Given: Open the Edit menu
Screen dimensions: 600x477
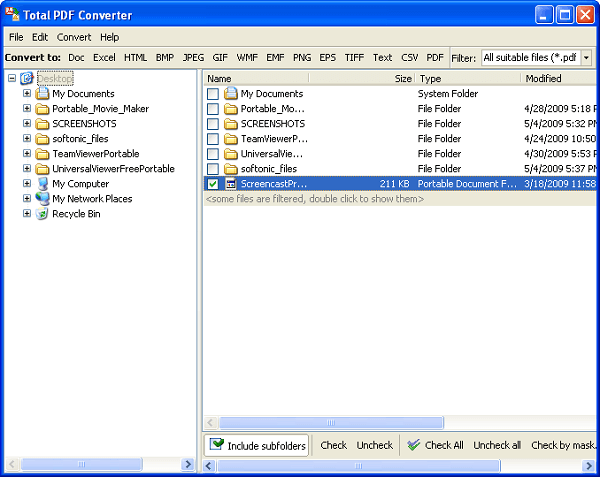Looking at the screenshot, I should (x=40, y=37).
